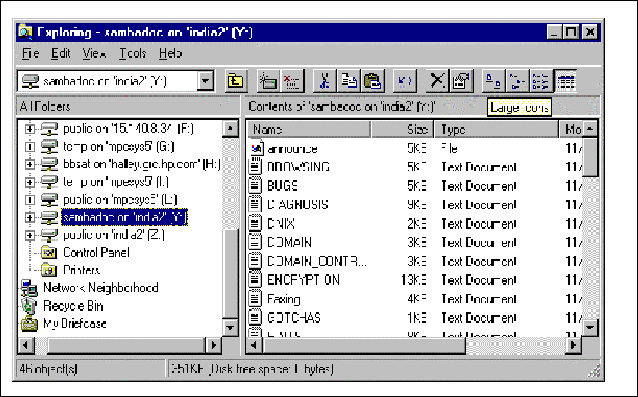638x397 pixels.
Task: Expand the bbsat on halley (H:) node
Action: (30, 164)
